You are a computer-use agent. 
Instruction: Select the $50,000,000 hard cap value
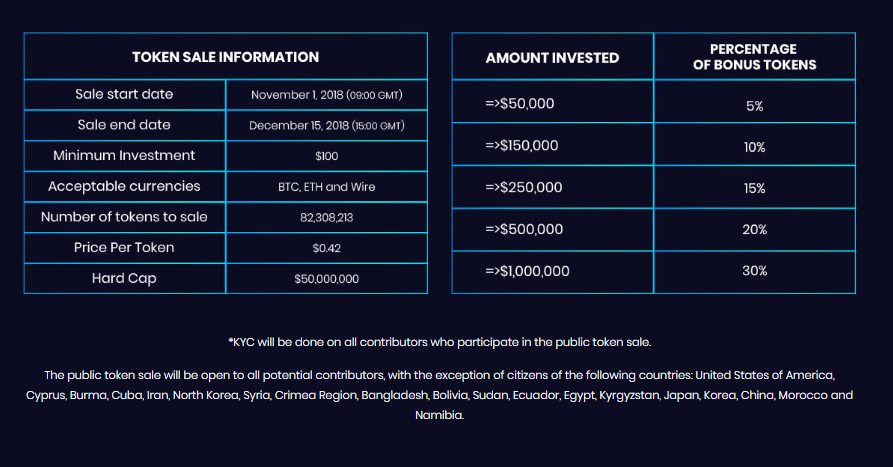click(x=326, y=279)
